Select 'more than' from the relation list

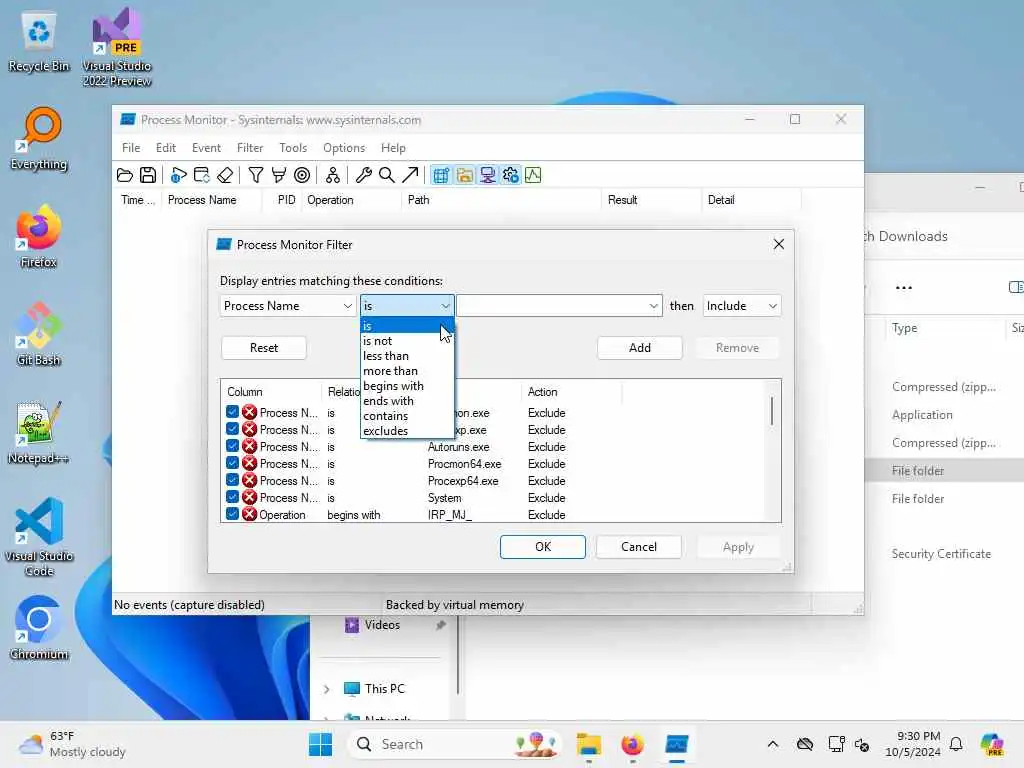point(406,371)
